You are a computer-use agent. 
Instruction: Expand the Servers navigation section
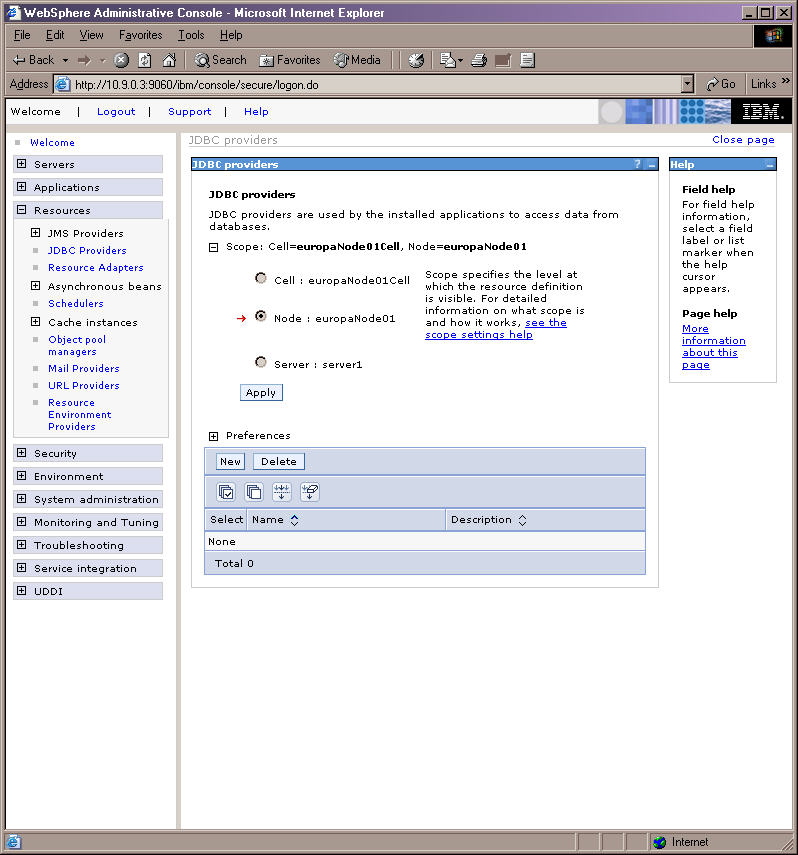[x=21, y=164]
